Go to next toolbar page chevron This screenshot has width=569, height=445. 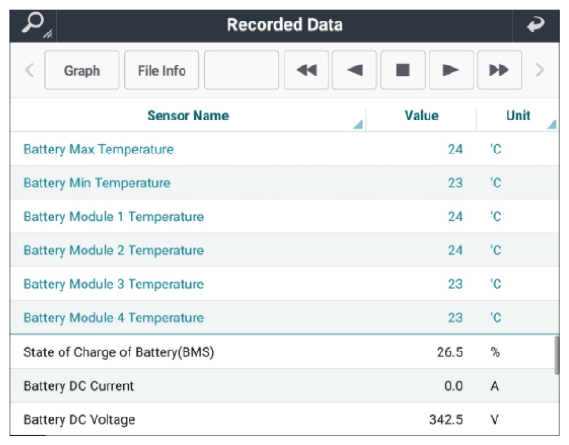click(x=540, y=70)
